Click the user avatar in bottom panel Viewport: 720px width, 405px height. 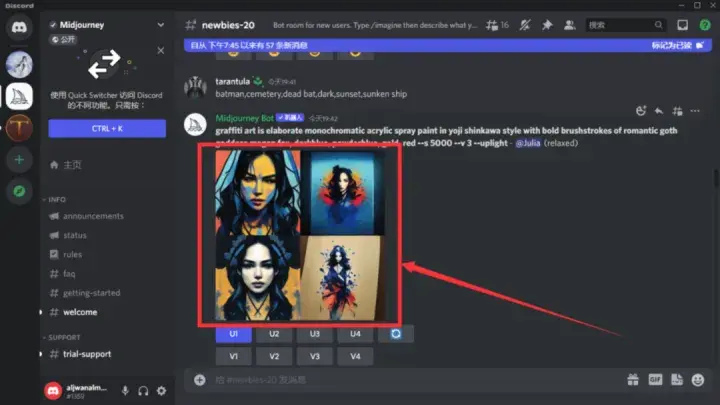click(53, 391)
